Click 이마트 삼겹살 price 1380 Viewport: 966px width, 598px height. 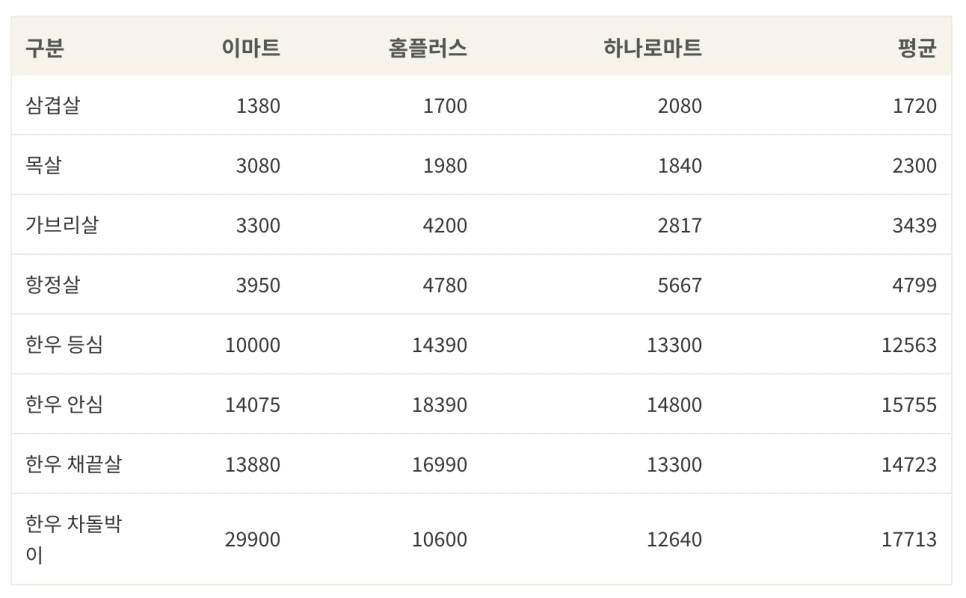pos(258,105)
